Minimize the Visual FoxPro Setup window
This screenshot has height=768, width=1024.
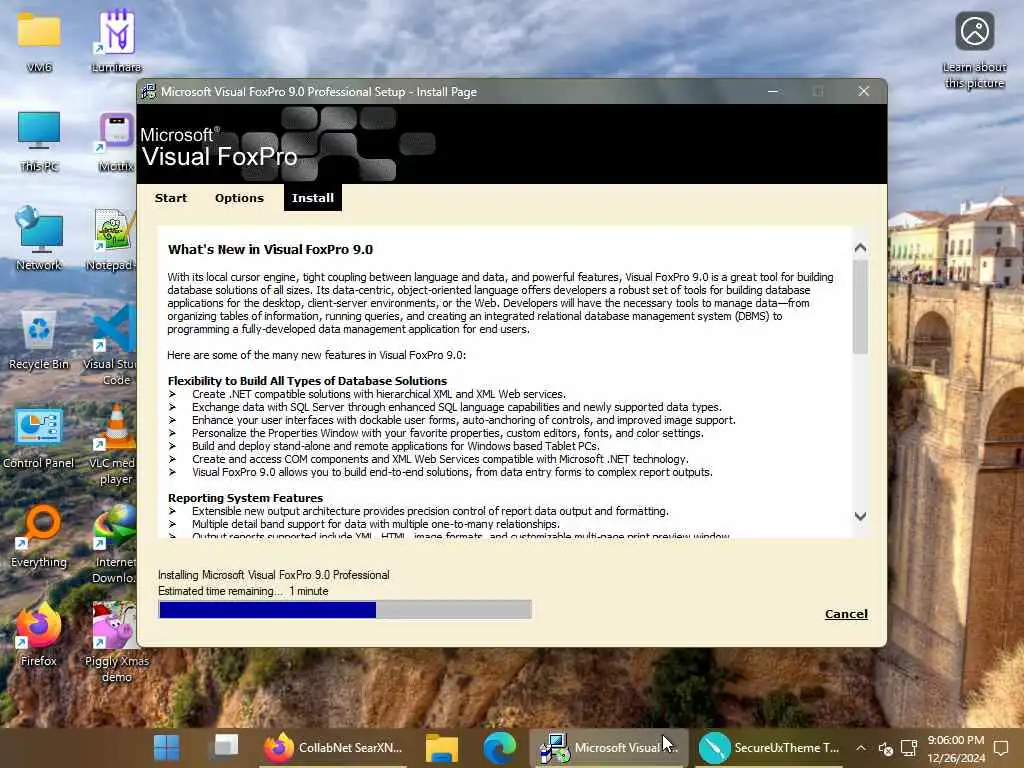[773, 91]
